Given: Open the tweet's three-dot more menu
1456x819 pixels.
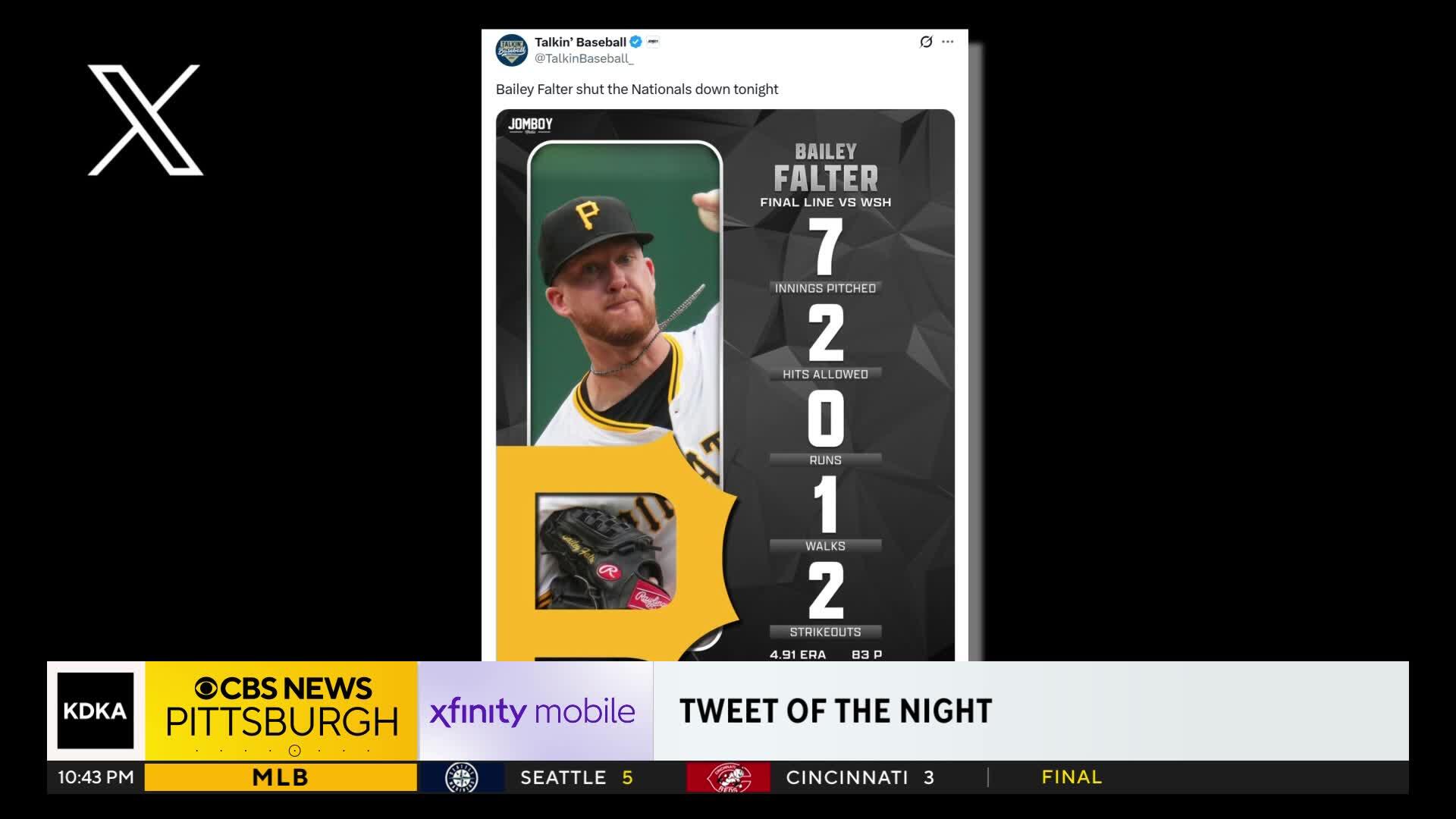Looking at the screenshot, I should coord(948,42).
